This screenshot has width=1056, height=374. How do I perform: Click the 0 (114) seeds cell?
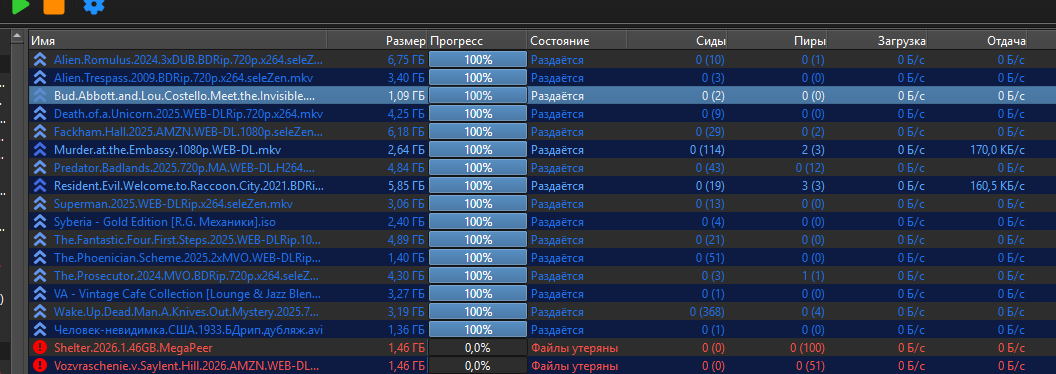pyautogui.click(x=708, y=150)
